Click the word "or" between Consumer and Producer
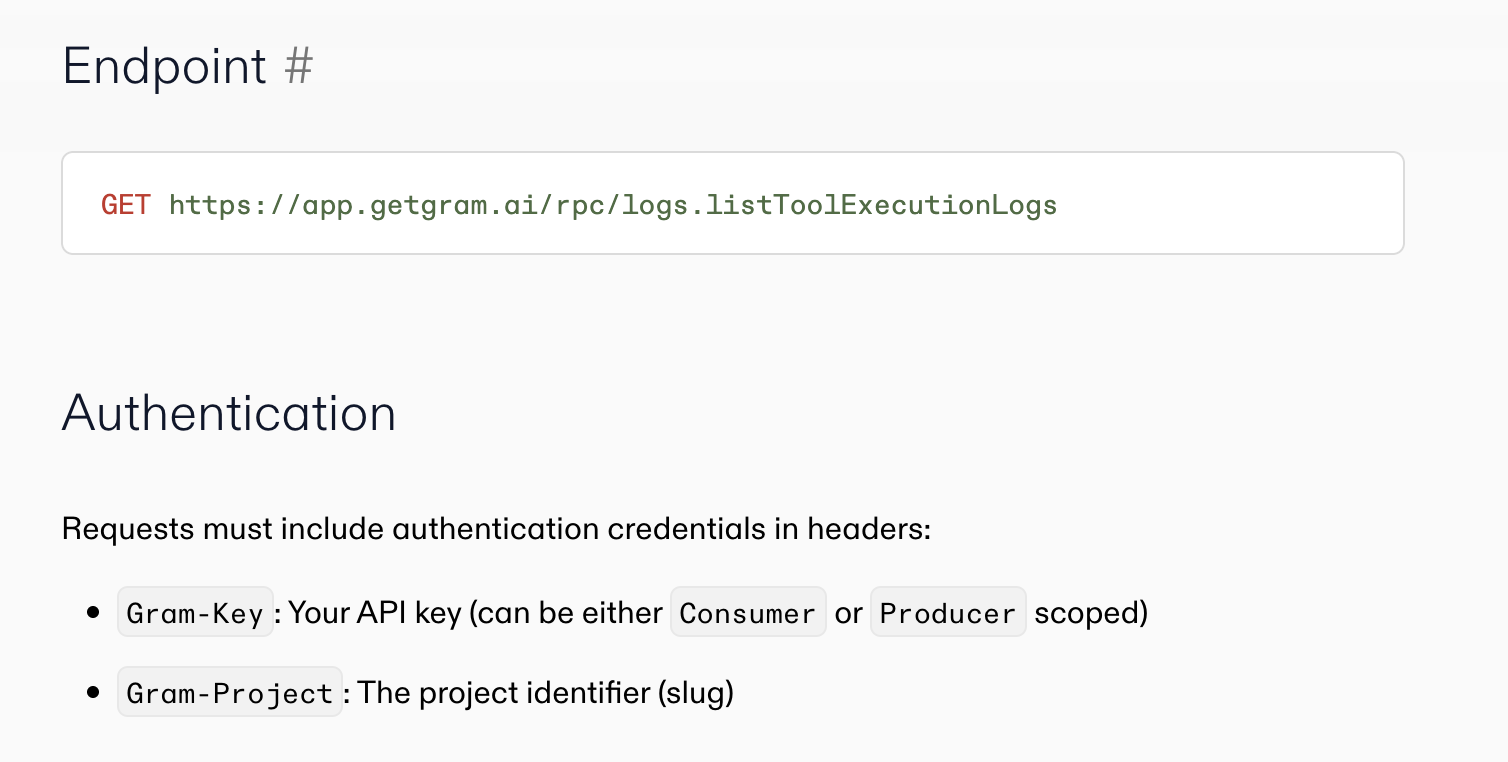This screenshot has height=762, width=1508. click(x=848, y=613)
